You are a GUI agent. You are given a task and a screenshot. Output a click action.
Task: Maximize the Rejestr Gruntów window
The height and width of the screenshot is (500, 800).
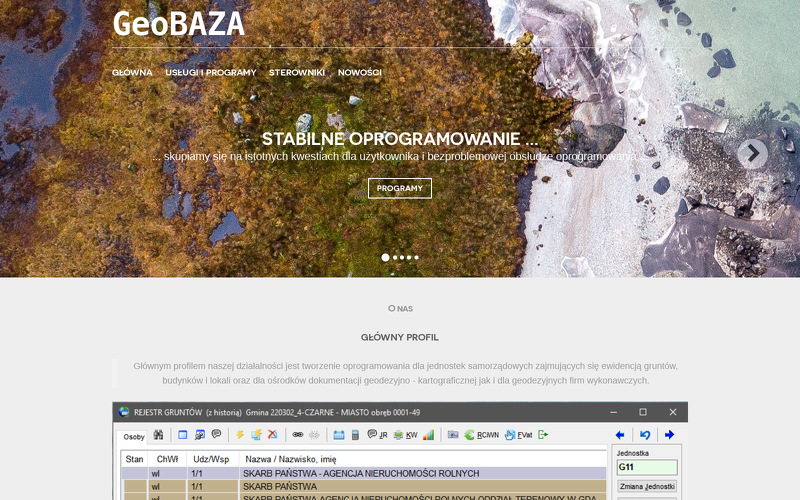point(643,412)
